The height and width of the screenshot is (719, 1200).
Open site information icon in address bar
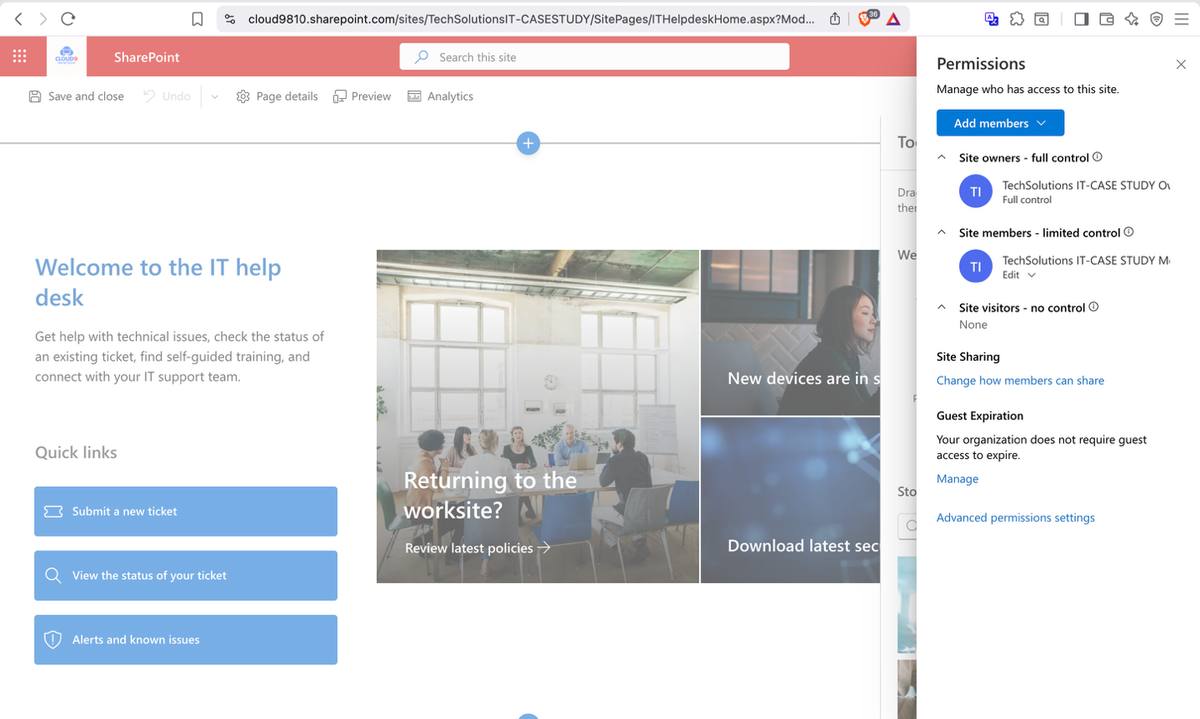pos(230,19)
